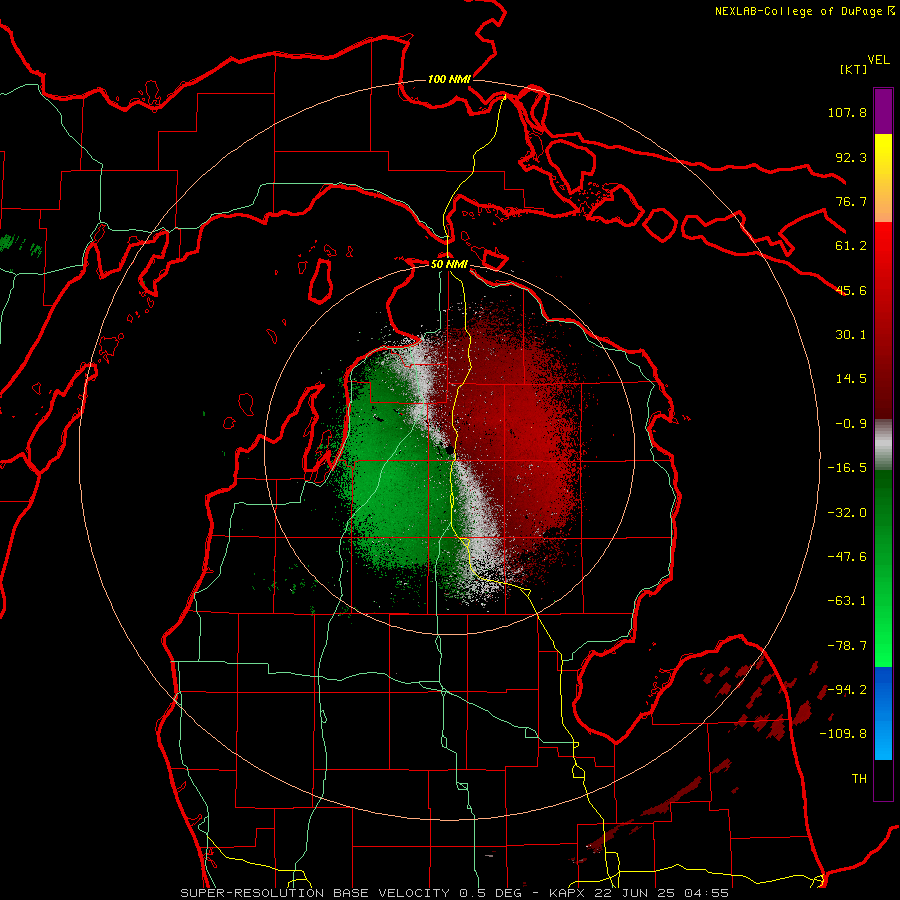The width and height of the screenshot is (900, 900).
Task: Select the -32.0 scale value
Action: click(x=847, y=513)
